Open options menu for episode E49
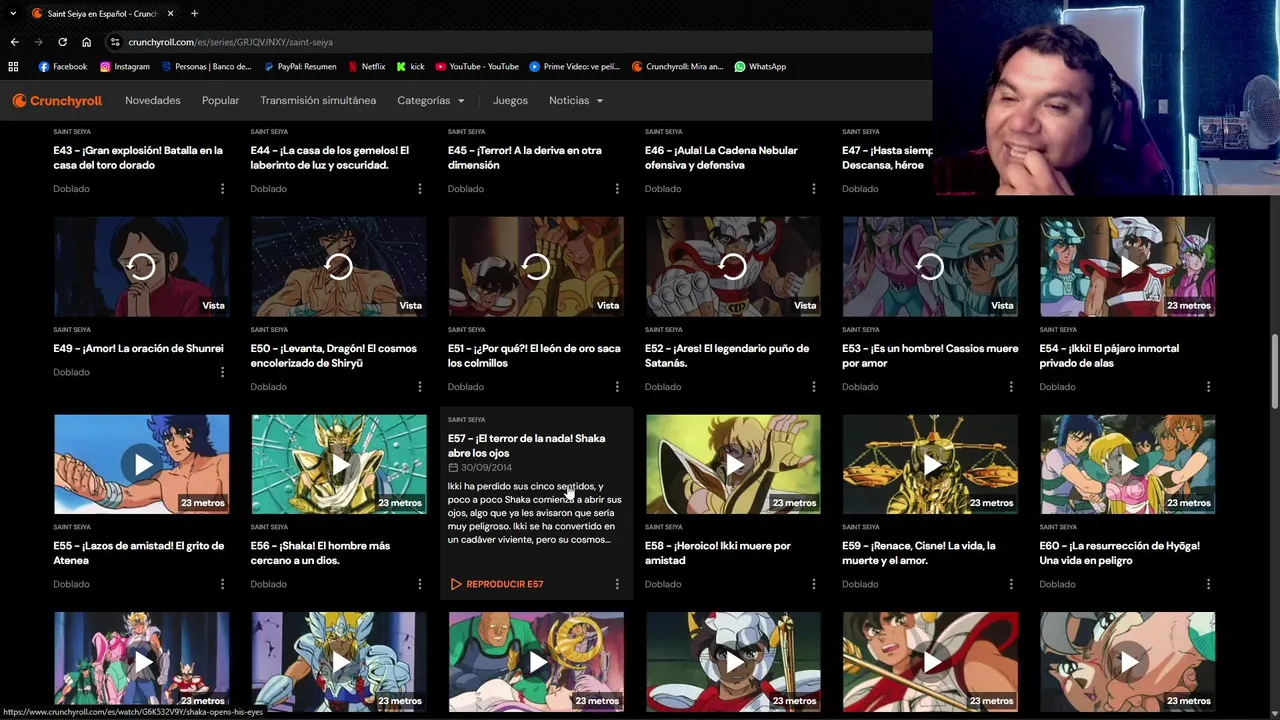This screenshot has width=1280, height=720. (x=222, y=372)
